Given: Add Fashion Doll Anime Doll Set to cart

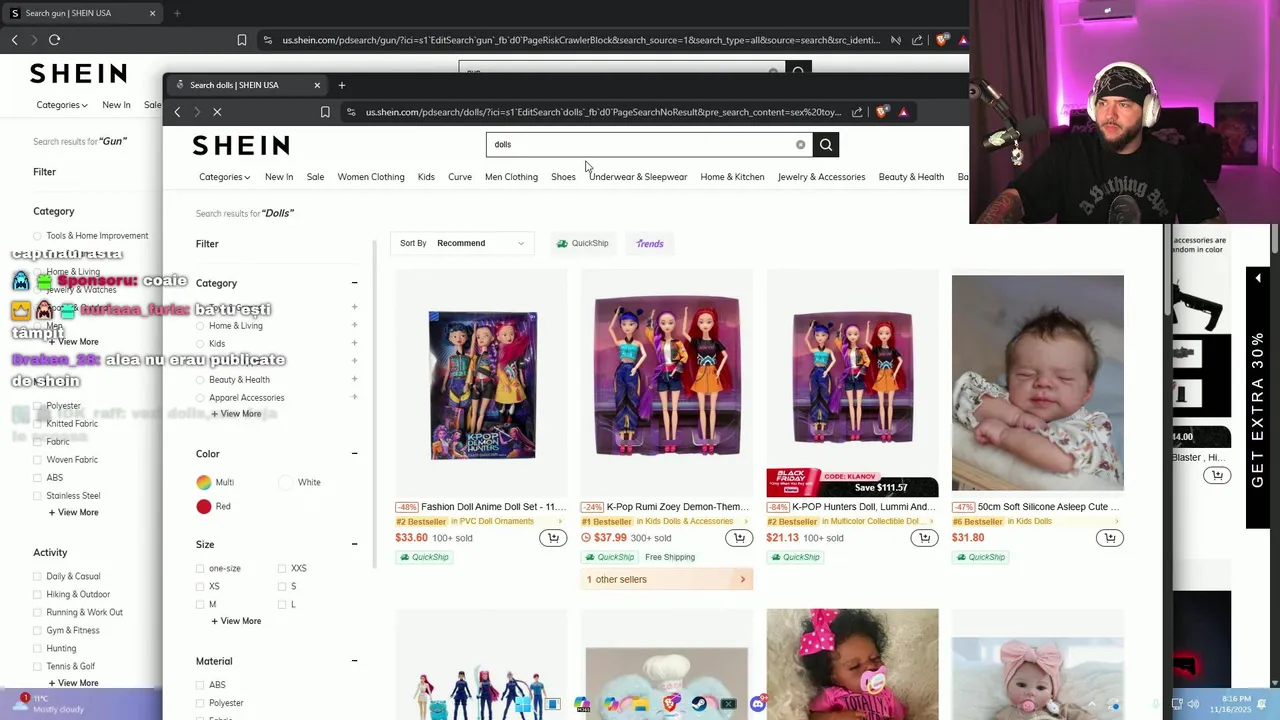Looking at the screenshot, I should (553, 538).
